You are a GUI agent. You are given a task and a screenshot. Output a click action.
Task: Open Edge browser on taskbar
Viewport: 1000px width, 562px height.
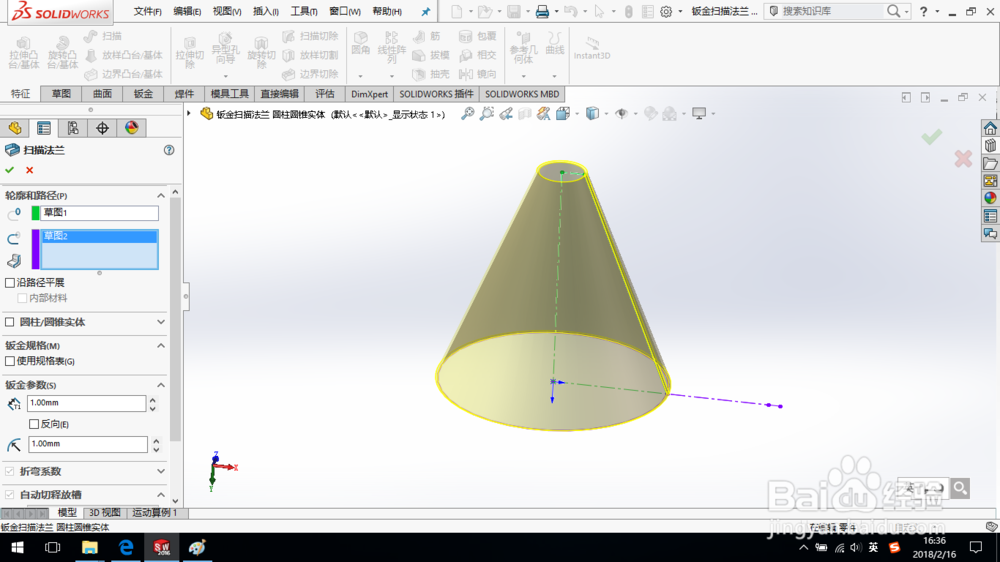[x=126, y=547]
